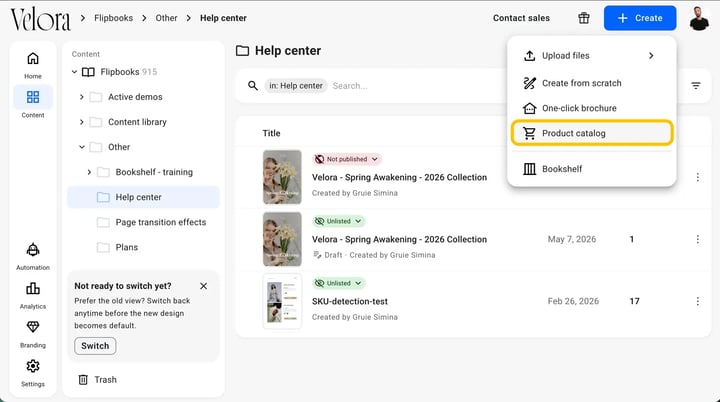
Task: Click the 'in: Help center' search chip
Action: coord(296,85)
